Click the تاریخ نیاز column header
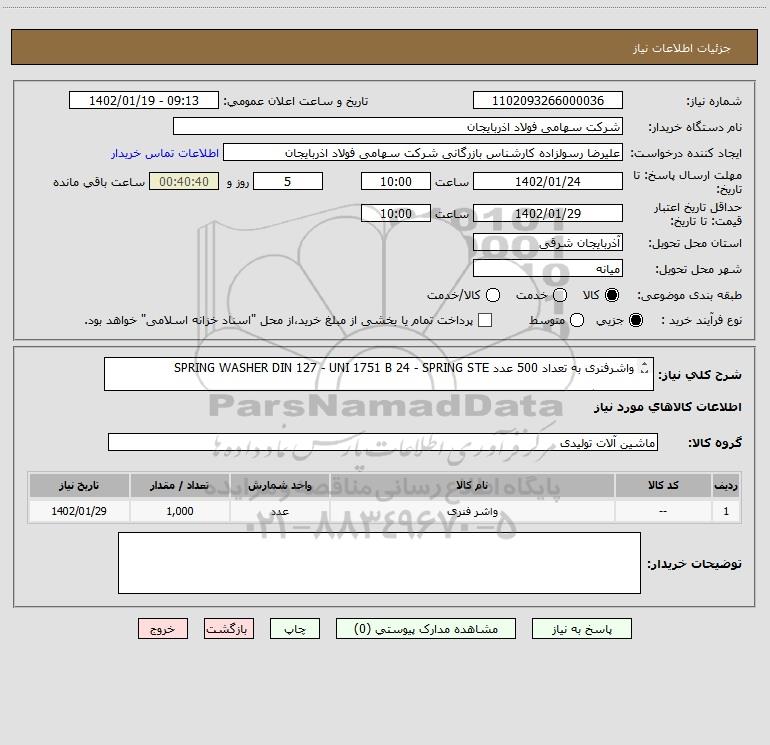The width and height of the screenshot is (770, 745). 79,485
